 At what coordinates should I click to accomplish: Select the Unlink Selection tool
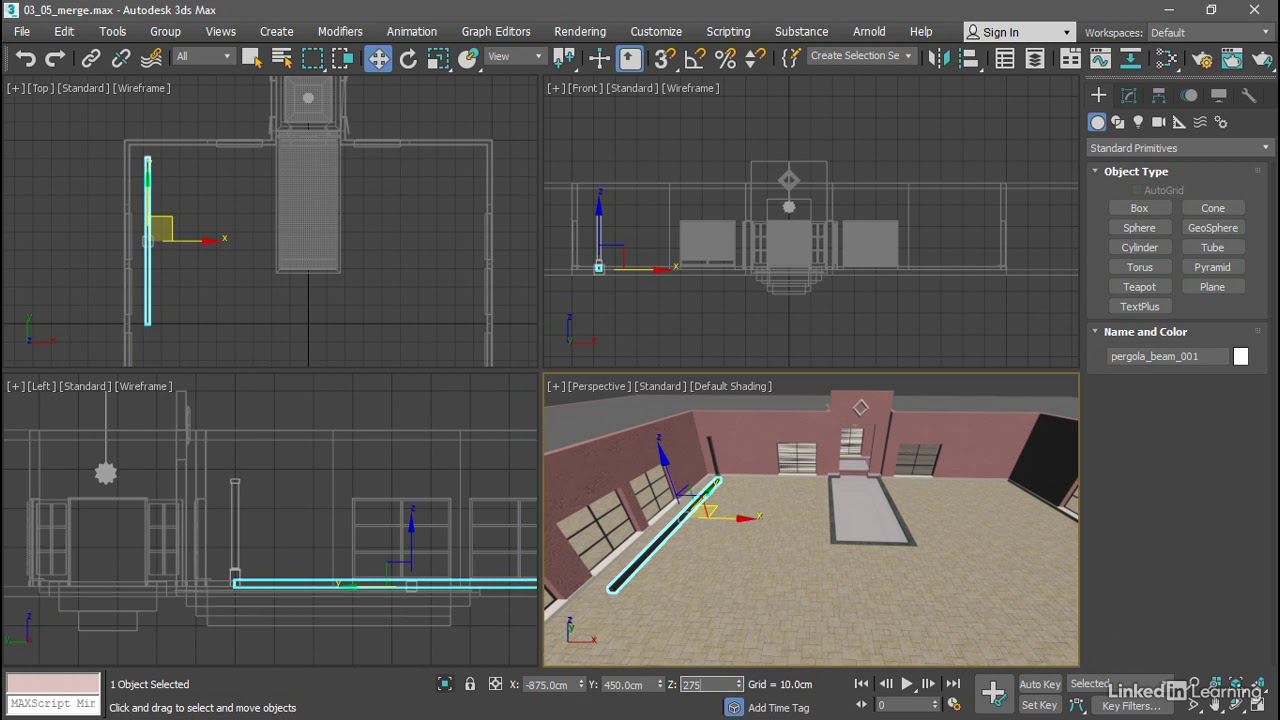121,59
